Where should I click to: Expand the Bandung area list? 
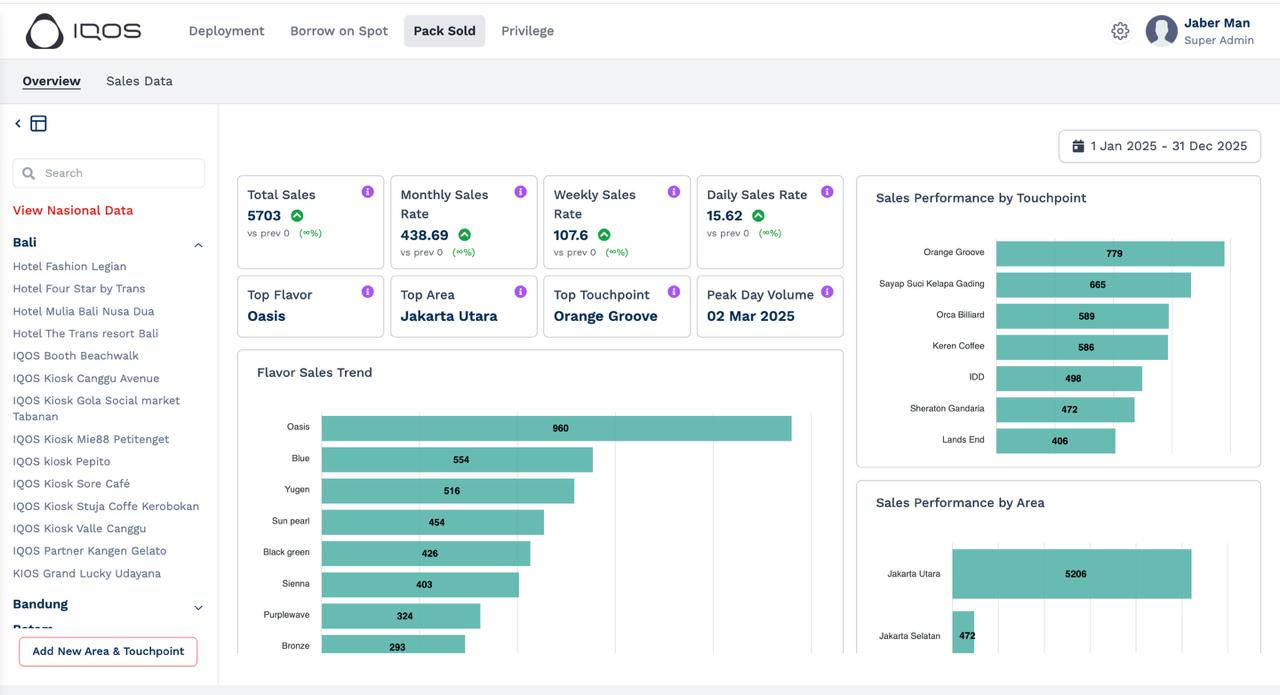[x=198, y=607]
